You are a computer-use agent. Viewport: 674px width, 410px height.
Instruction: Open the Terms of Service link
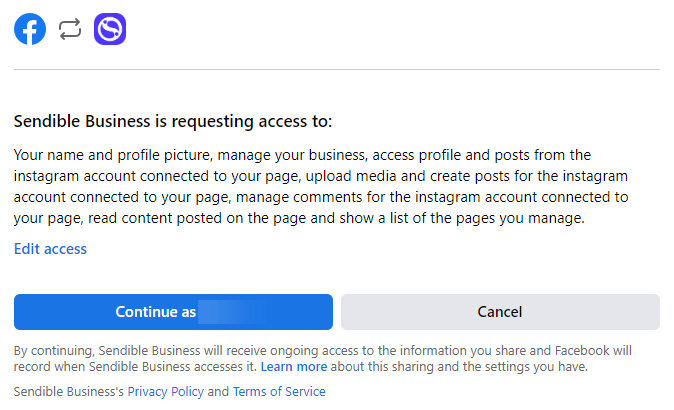point(279,392)
